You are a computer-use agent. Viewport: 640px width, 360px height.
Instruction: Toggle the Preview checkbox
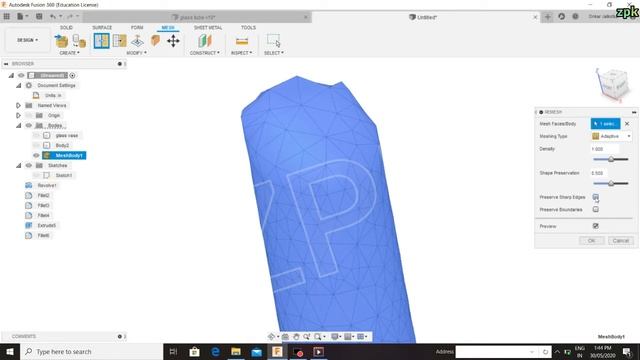coord(596,226)
